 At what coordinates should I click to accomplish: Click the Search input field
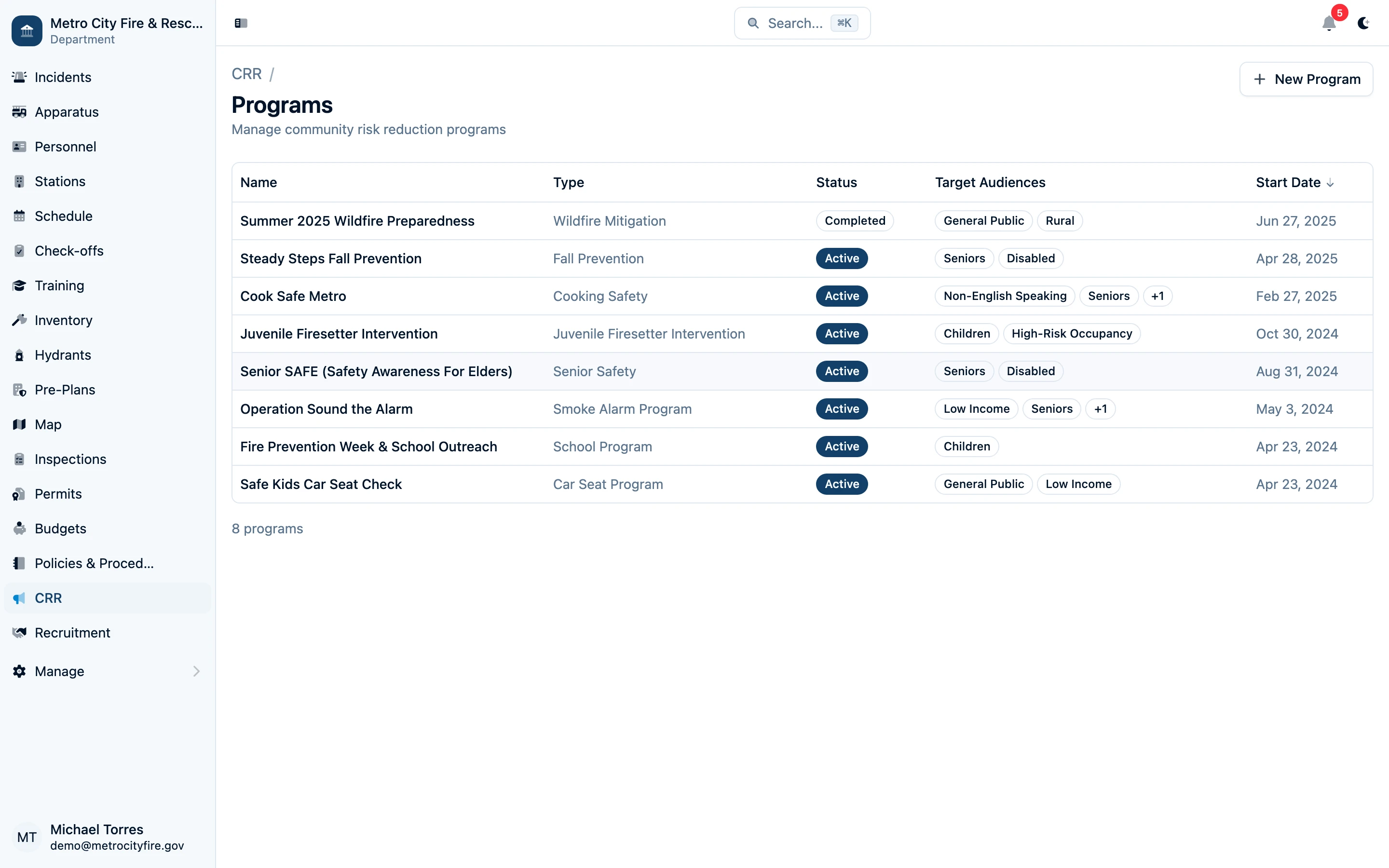coord(801,23)
